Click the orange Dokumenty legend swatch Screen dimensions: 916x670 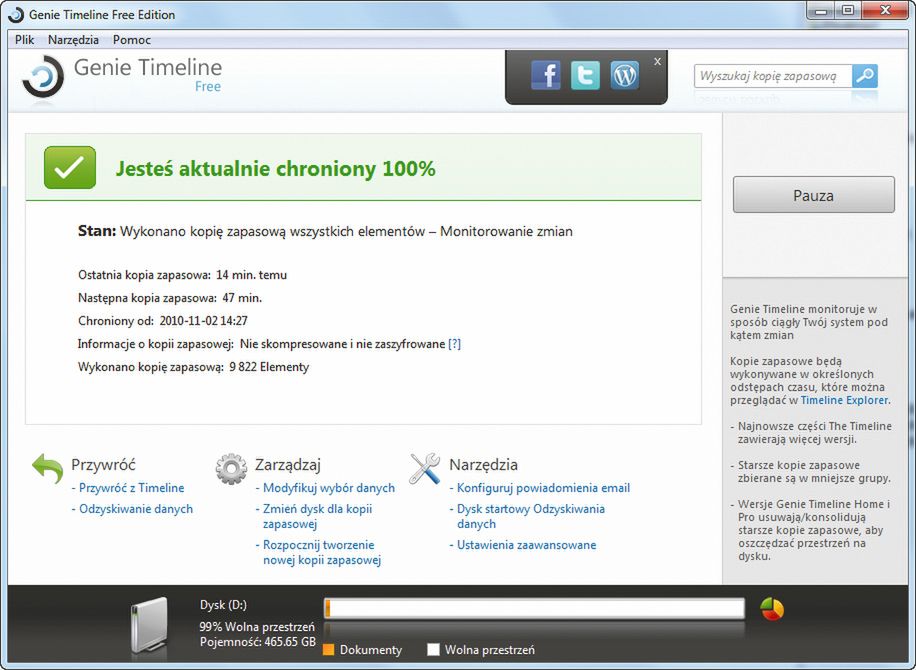click(x=328, y=650)
